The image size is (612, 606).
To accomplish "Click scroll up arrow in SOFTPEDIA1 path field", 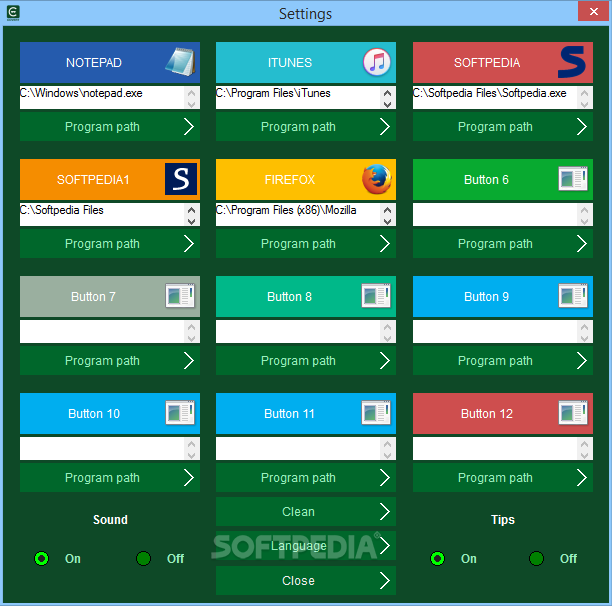I will 192,210.
